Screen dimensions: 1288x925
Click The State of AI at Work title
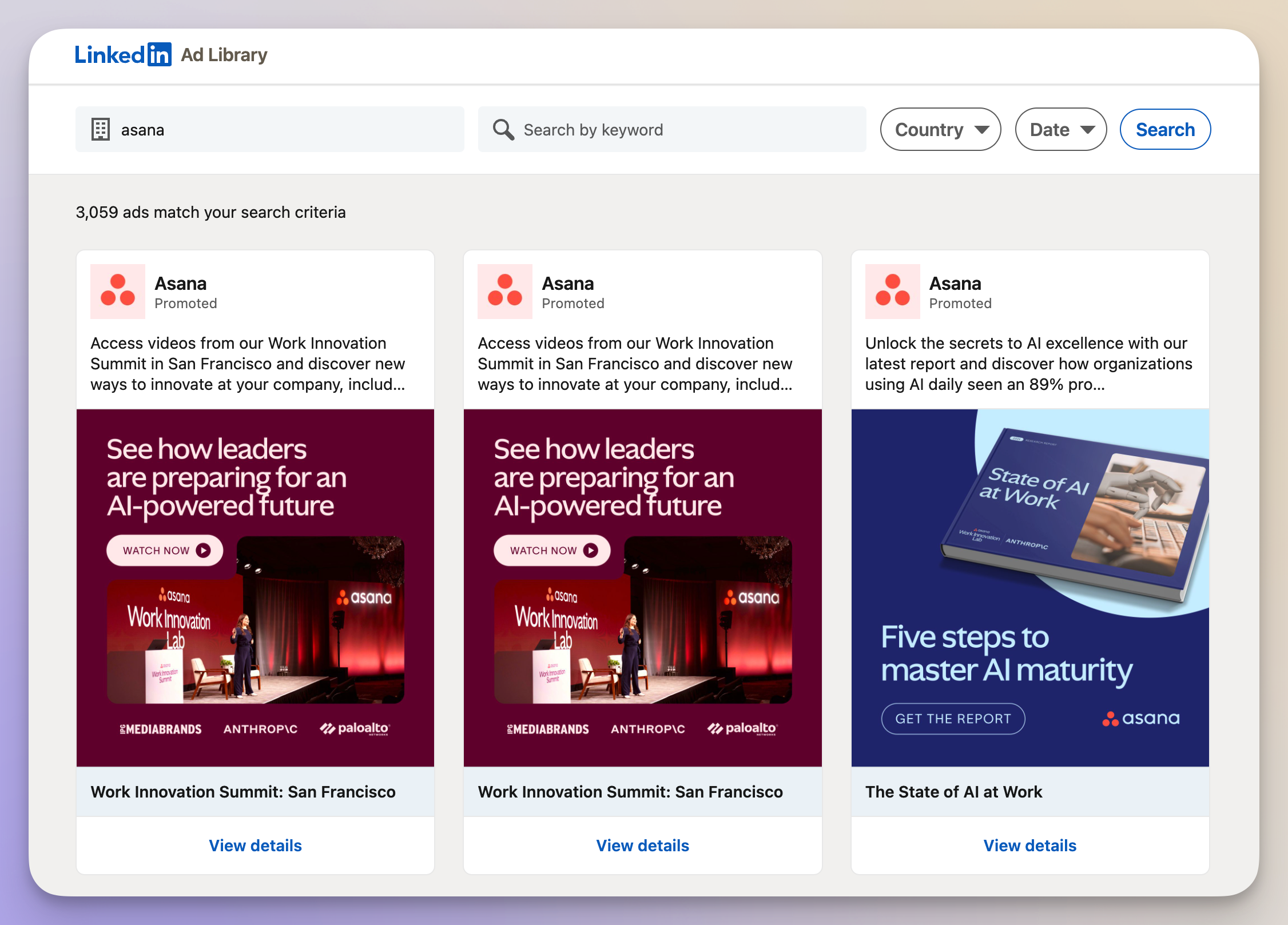pos(953,792)
